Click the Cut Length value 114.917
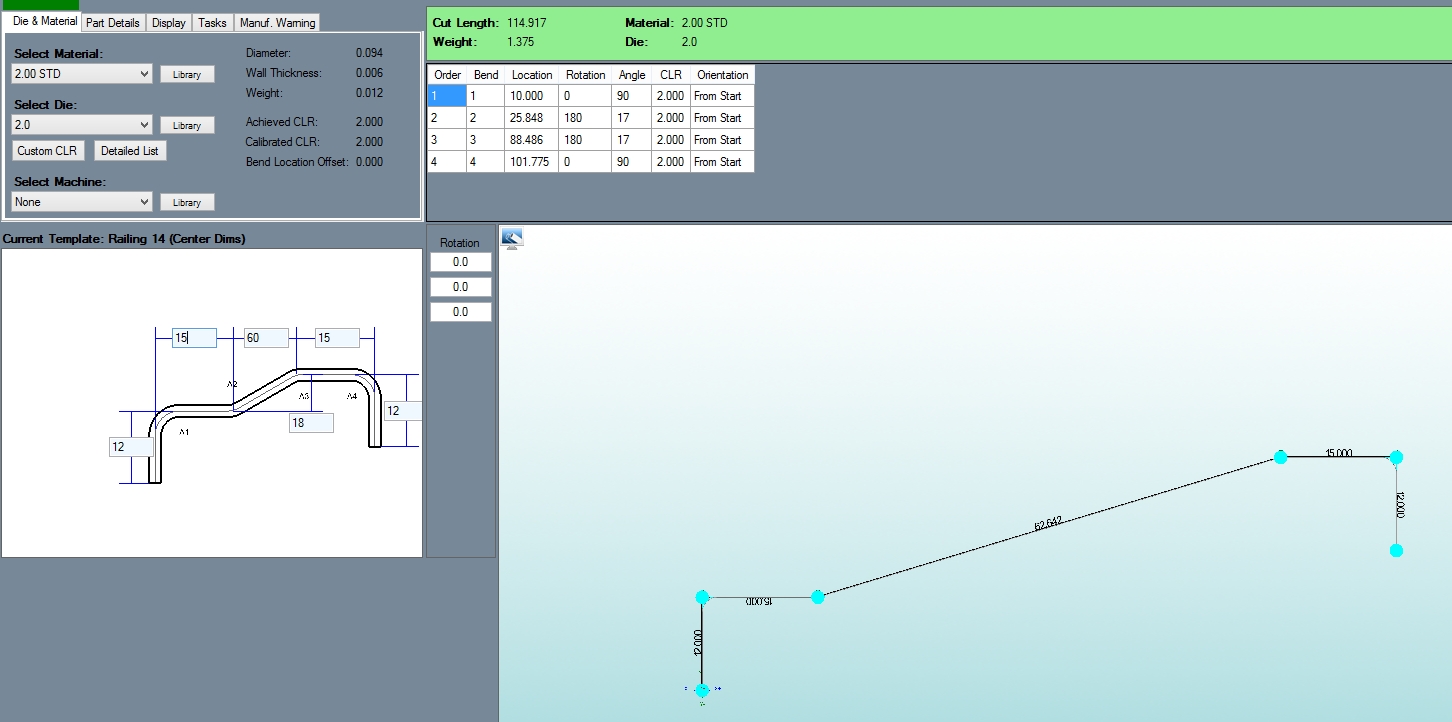The image size is (1452, 722). point(527,22)
